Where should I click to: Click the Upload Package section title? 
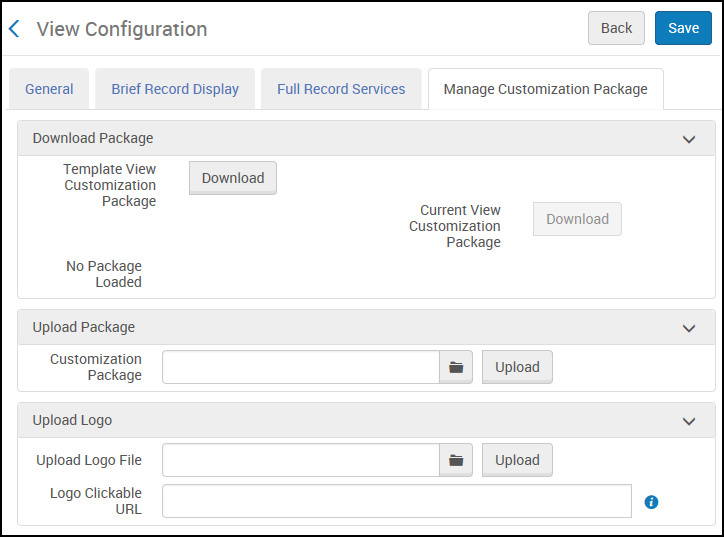[84, 327]
